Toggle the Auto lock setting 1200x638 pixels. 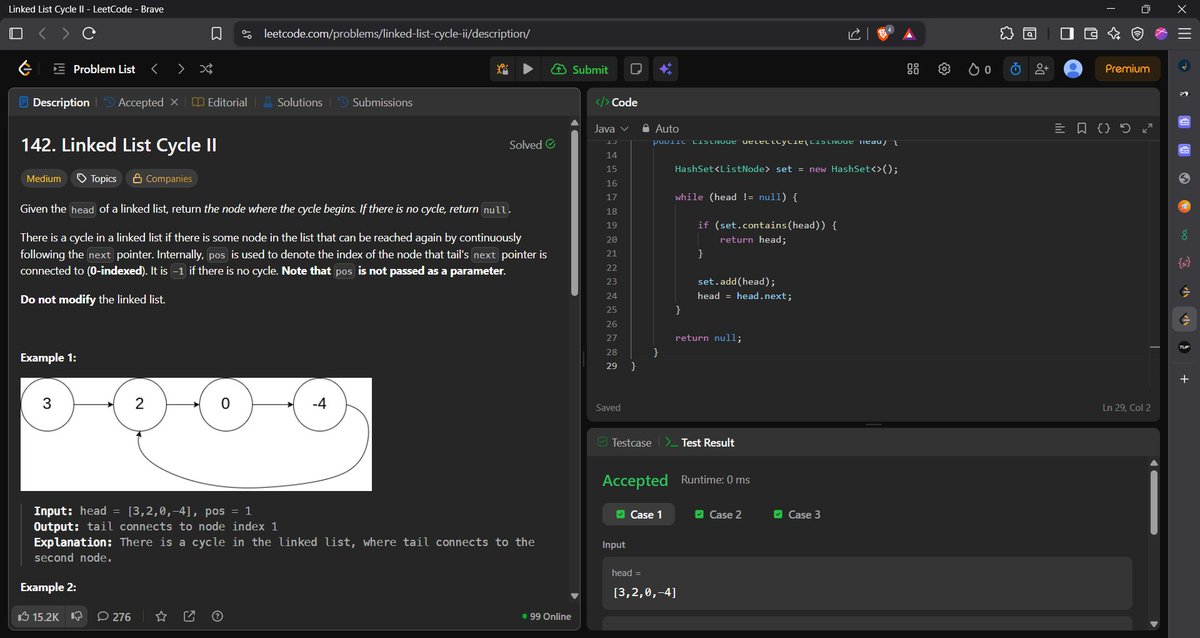click(x=659, y=128)
